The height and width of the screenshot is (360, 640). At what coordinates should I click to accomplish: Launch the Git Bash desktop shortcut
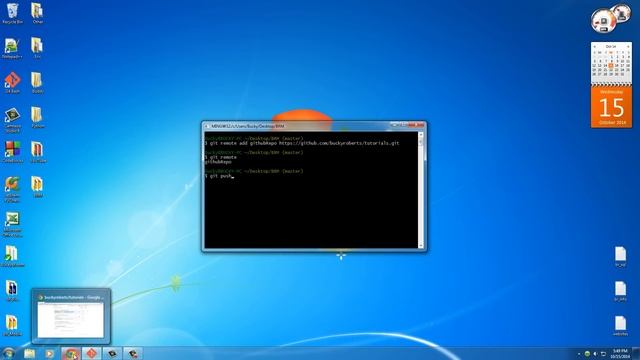[x=12, y=82]
